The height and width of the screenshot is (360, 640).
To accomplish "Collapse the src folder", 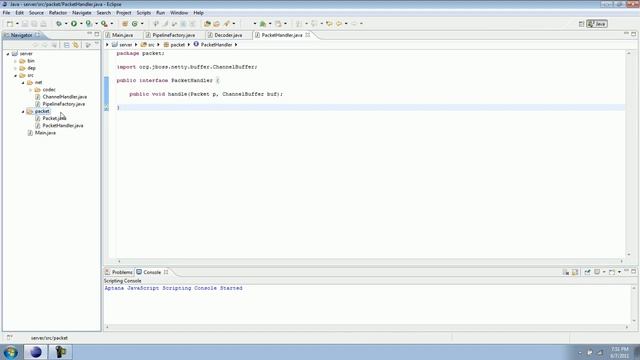I will point(16,76).
